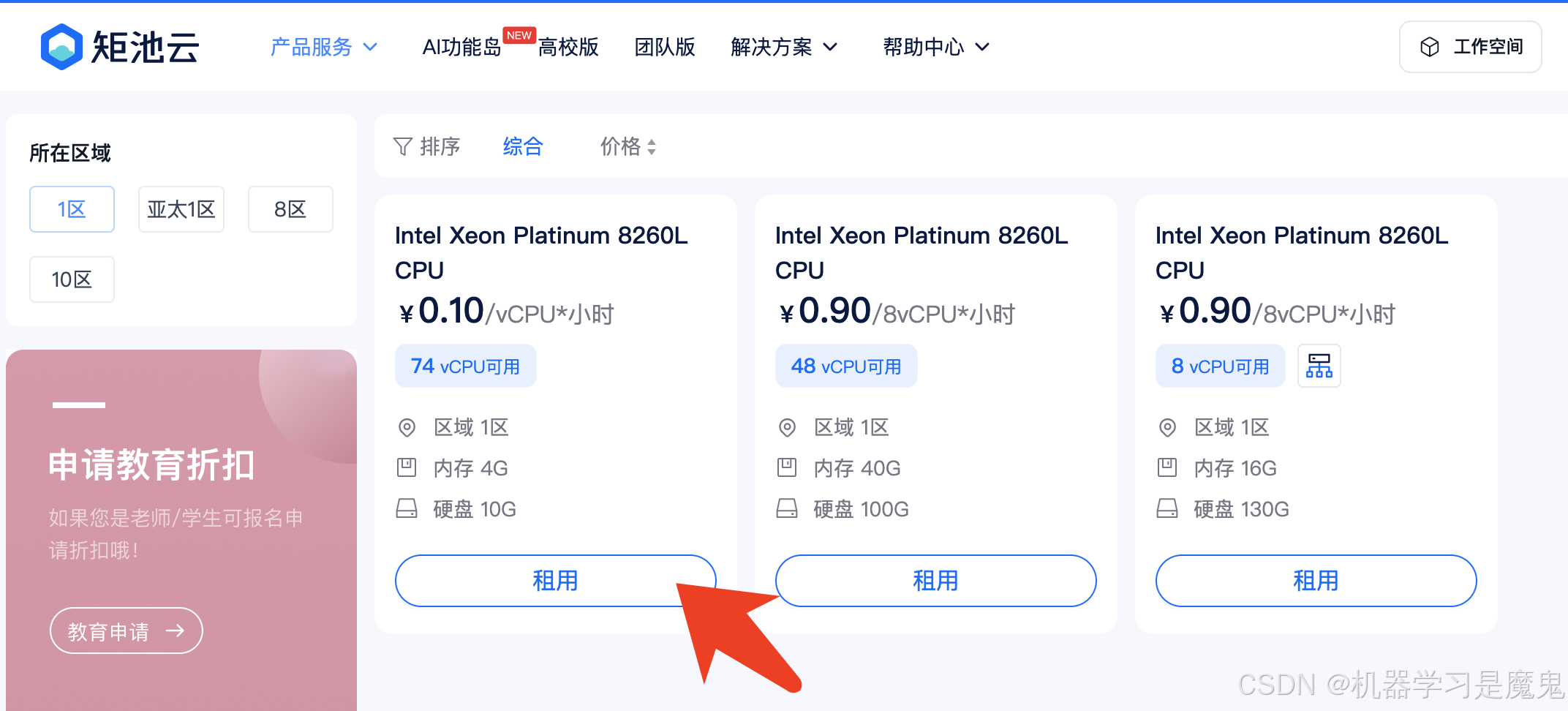Click the location pin icon in first card
The image size is (1568, 711).
(x=407, y=427)
